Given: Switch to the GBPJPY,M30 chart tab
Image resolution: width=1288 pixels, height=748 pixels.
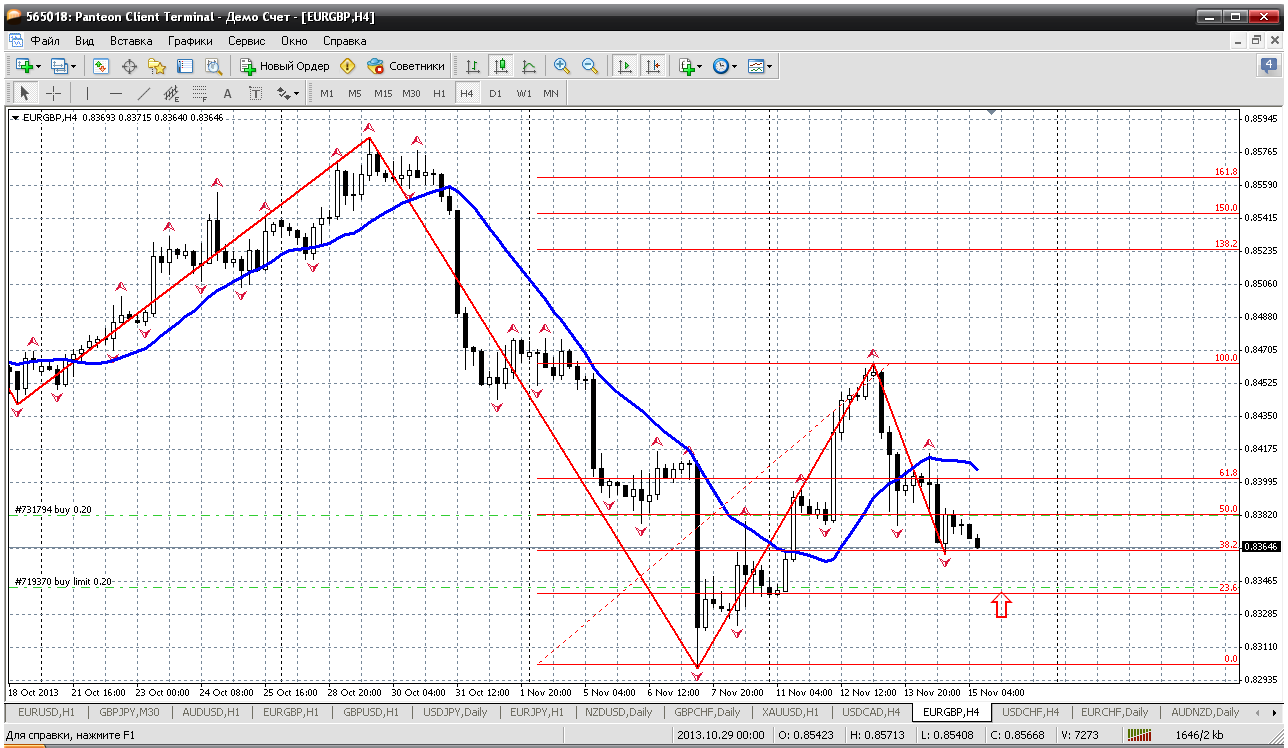Looking at the screenshot, I should click(128, 712).
